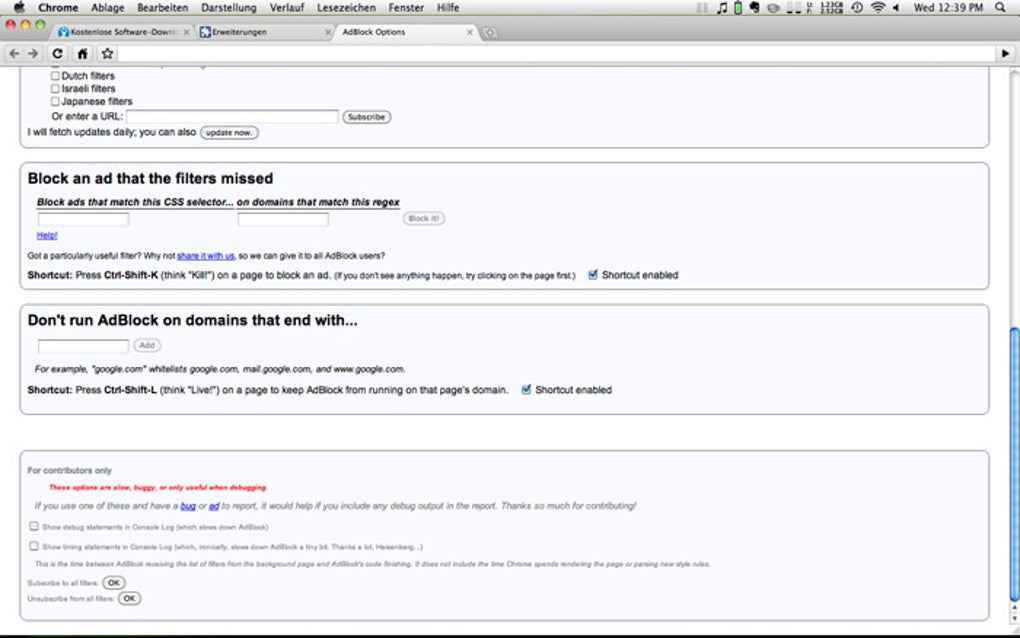Toggle Shortcut enabled for Ctrl-Shift-L
The image size is (1020, 638).
[526, 390]
